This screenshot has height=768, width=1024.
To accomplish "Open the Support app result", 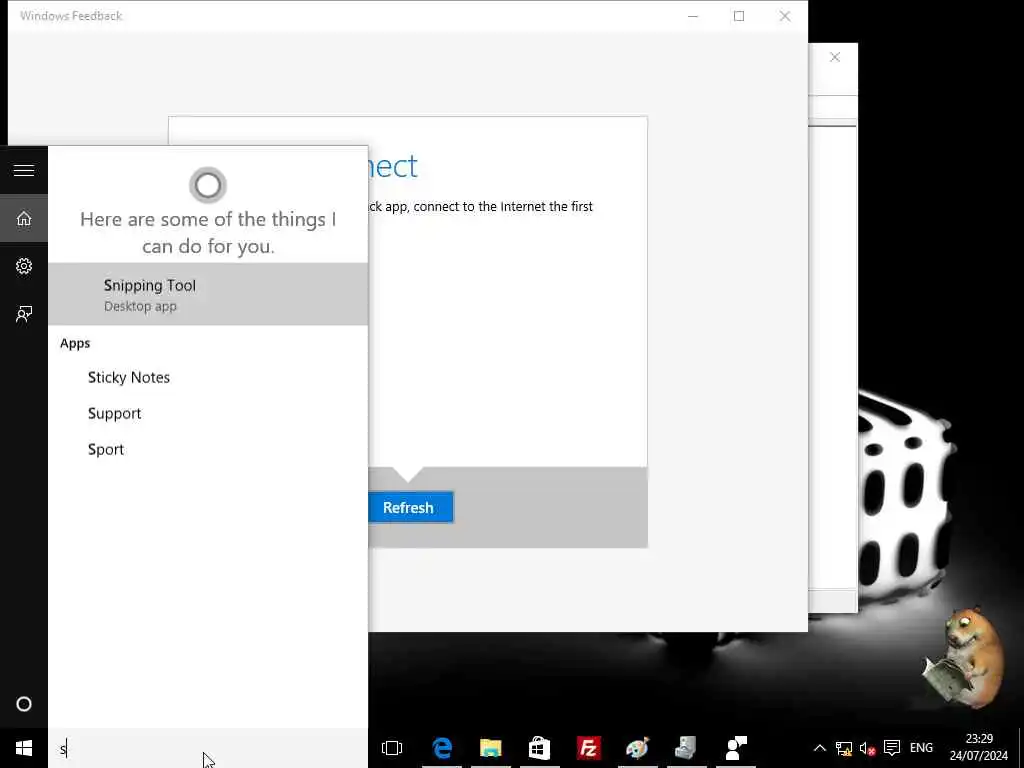I will click(x=208, y=413).
